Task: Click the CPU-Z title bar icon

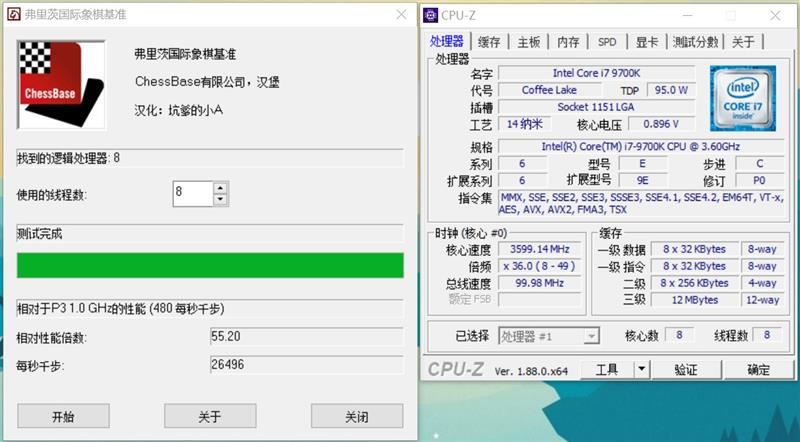Action: point(431,15)
